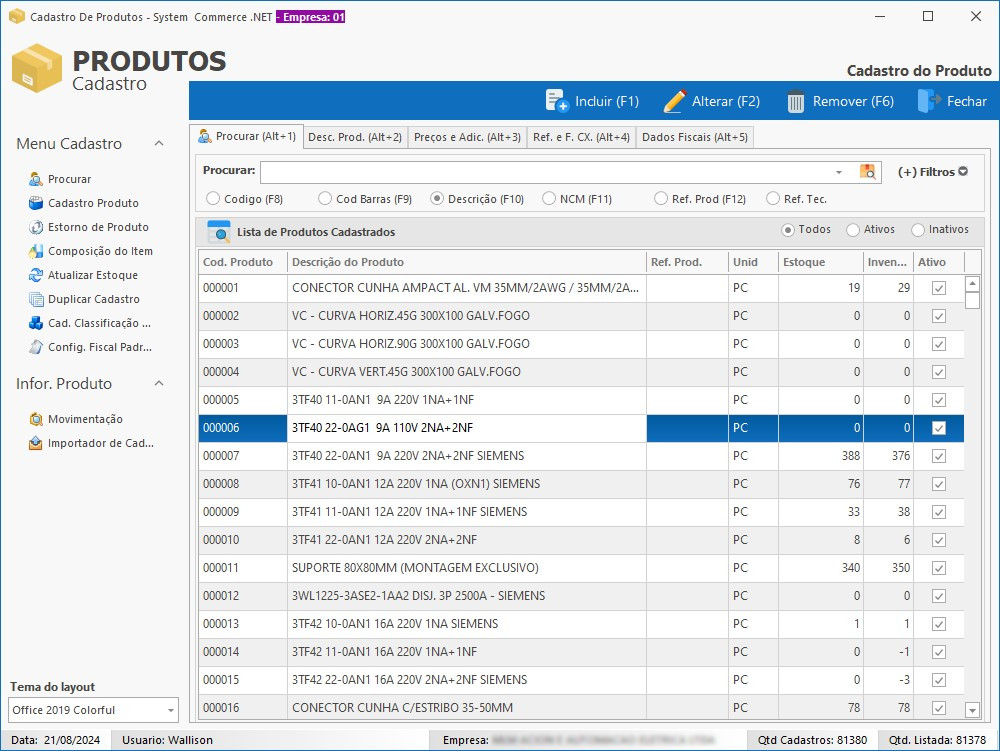
Task: Switch to the Dados Fiscais tab
Action: tap(694, 137)
